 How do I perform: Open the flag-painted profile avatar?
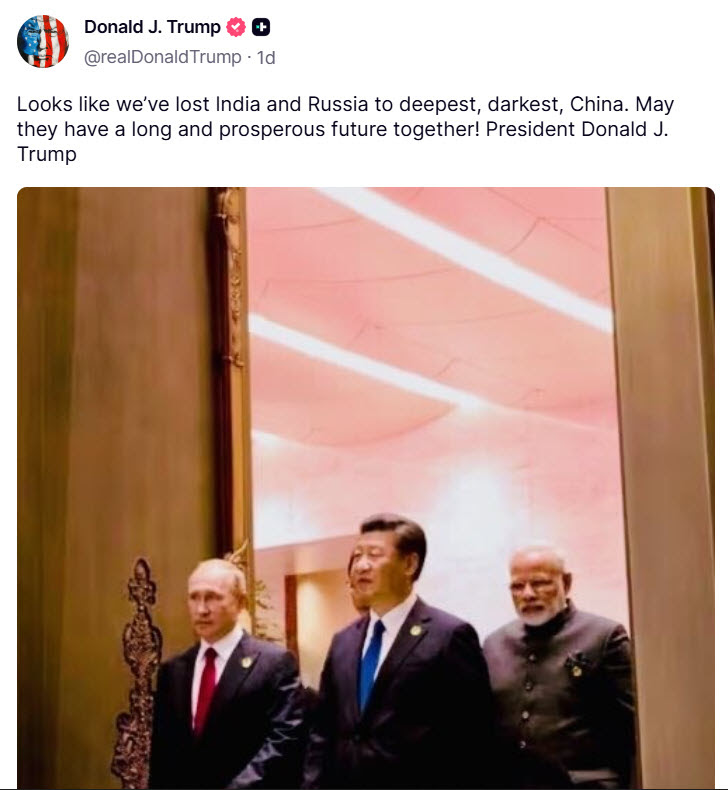point(43,41)
